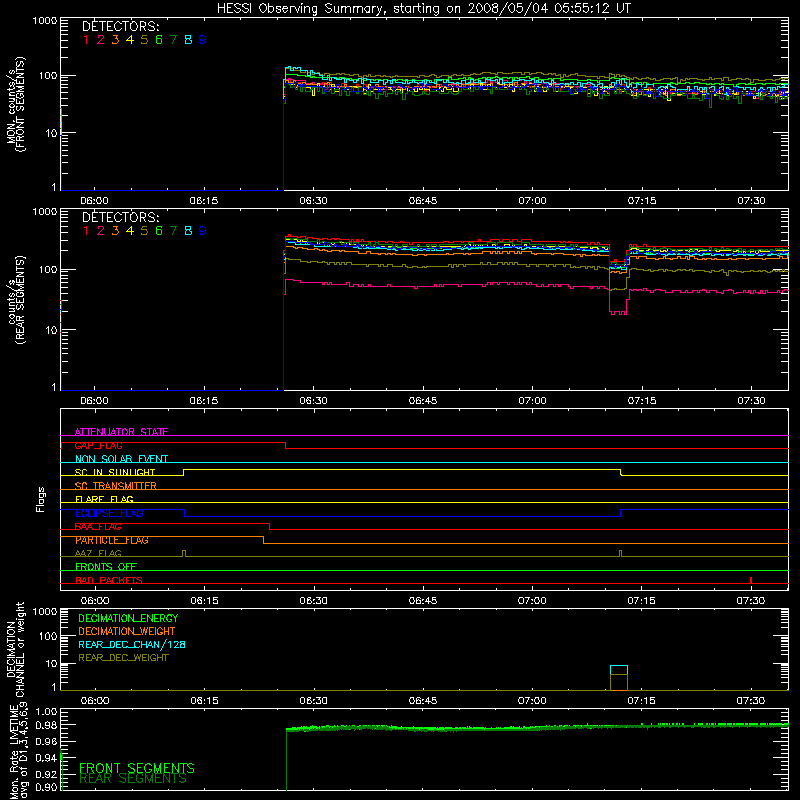Viewport: 800px width, 800px height.
Task: Click the DECIMATION CHANNEL or weight axis title
Action: (x=15, y=649)
